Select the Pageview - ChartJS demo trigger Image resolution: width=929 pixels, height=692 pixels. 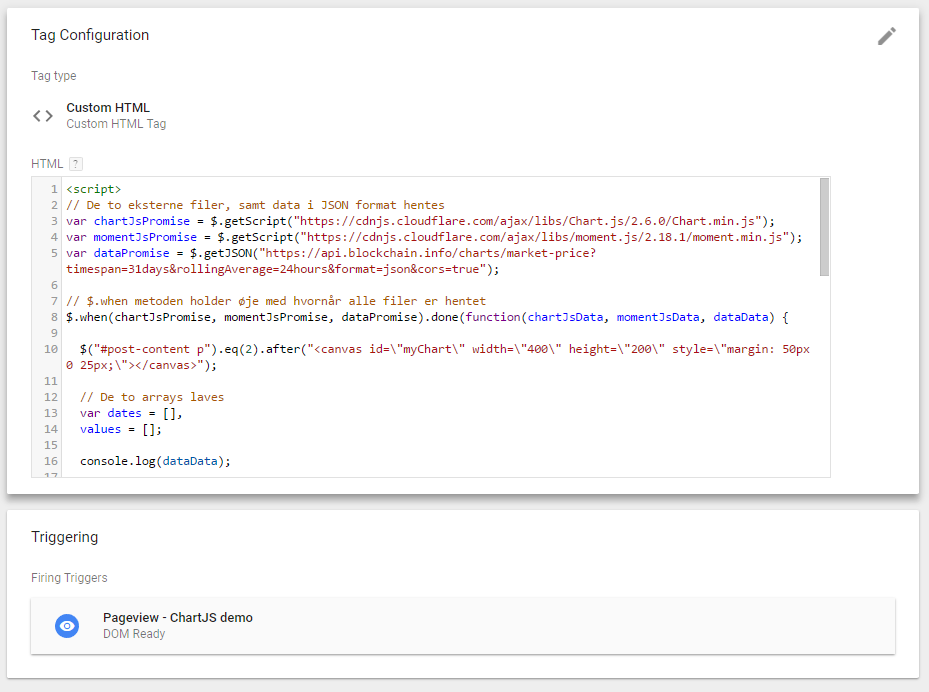[x=177, y=618]
